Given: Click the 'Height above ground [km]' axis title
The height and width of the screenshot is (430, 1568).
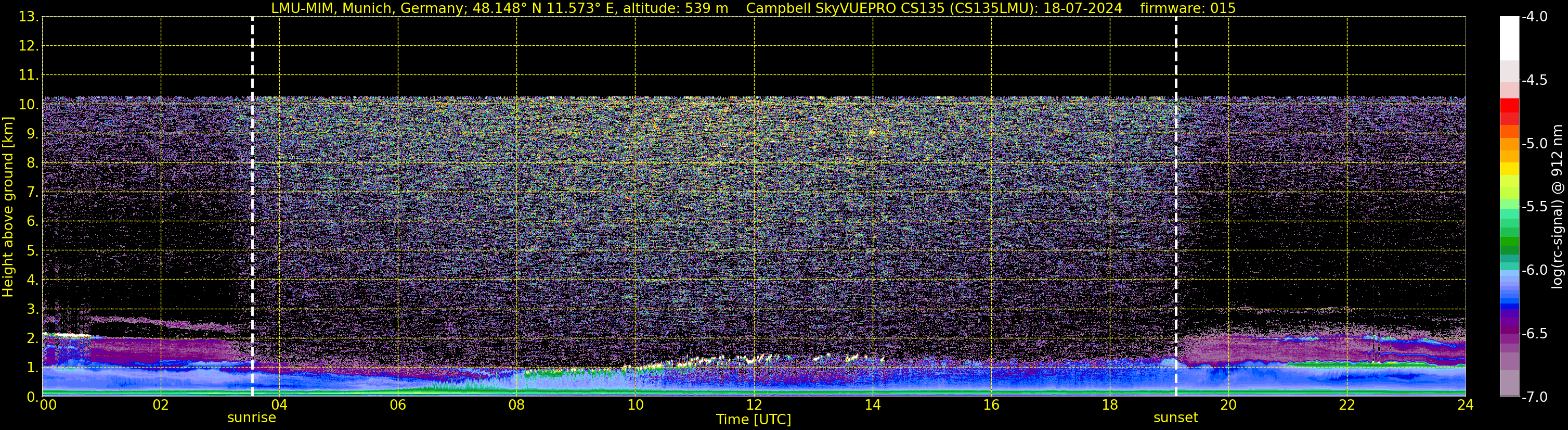Looking at the screenshot, I should pyautogui.click(x=8, y=207).
